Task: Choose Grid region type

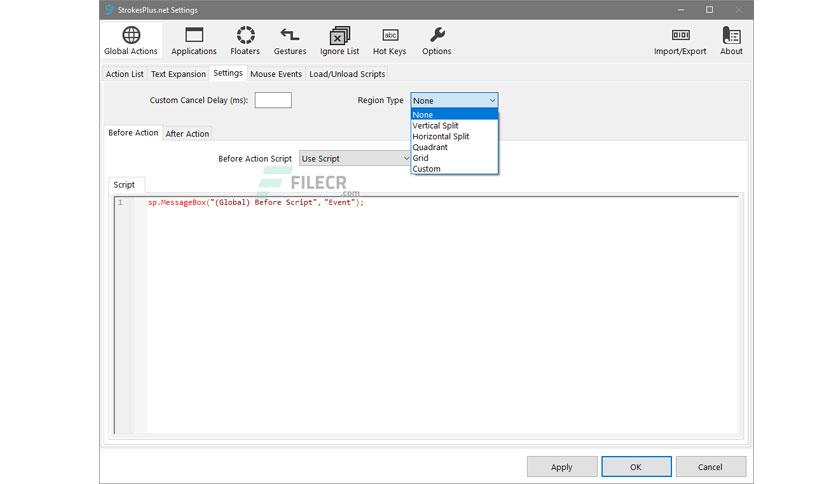Action: [x=454, y=158]
